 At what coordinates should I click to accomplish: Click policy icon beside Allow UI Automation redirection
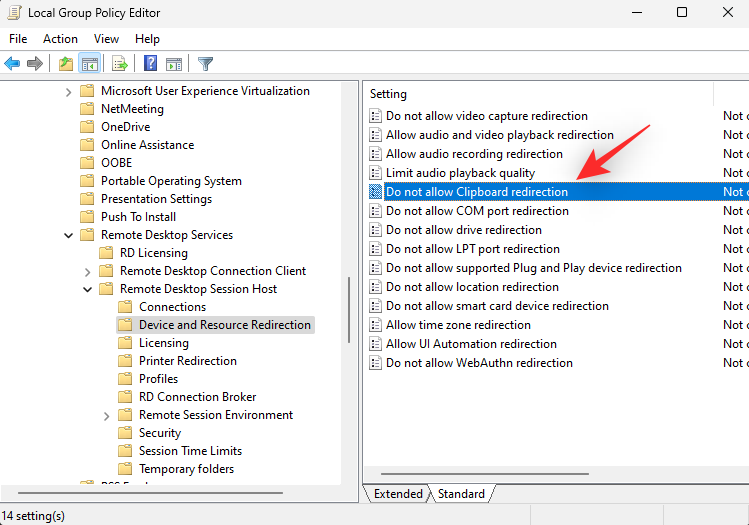point(376,344)
